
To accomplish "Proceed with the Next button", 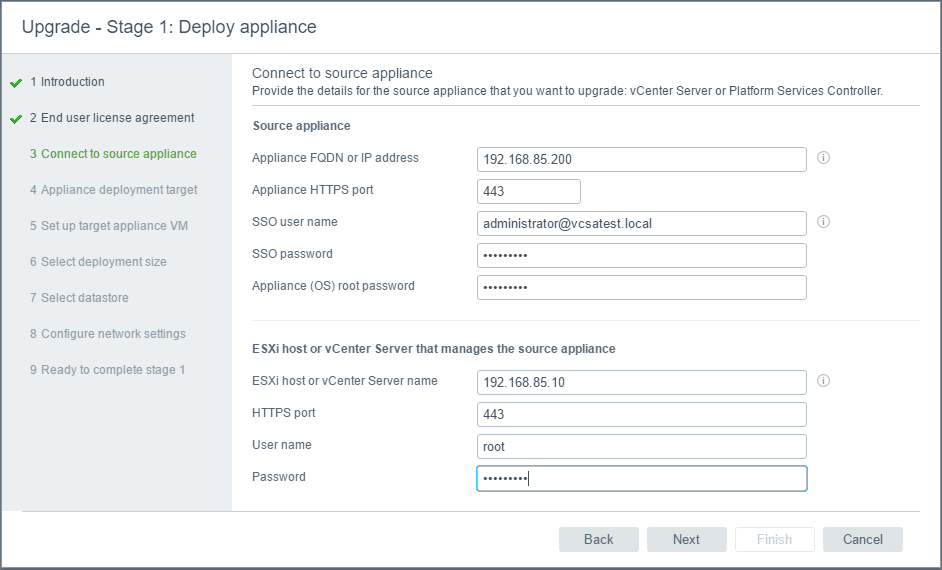I will pos(686,539).
